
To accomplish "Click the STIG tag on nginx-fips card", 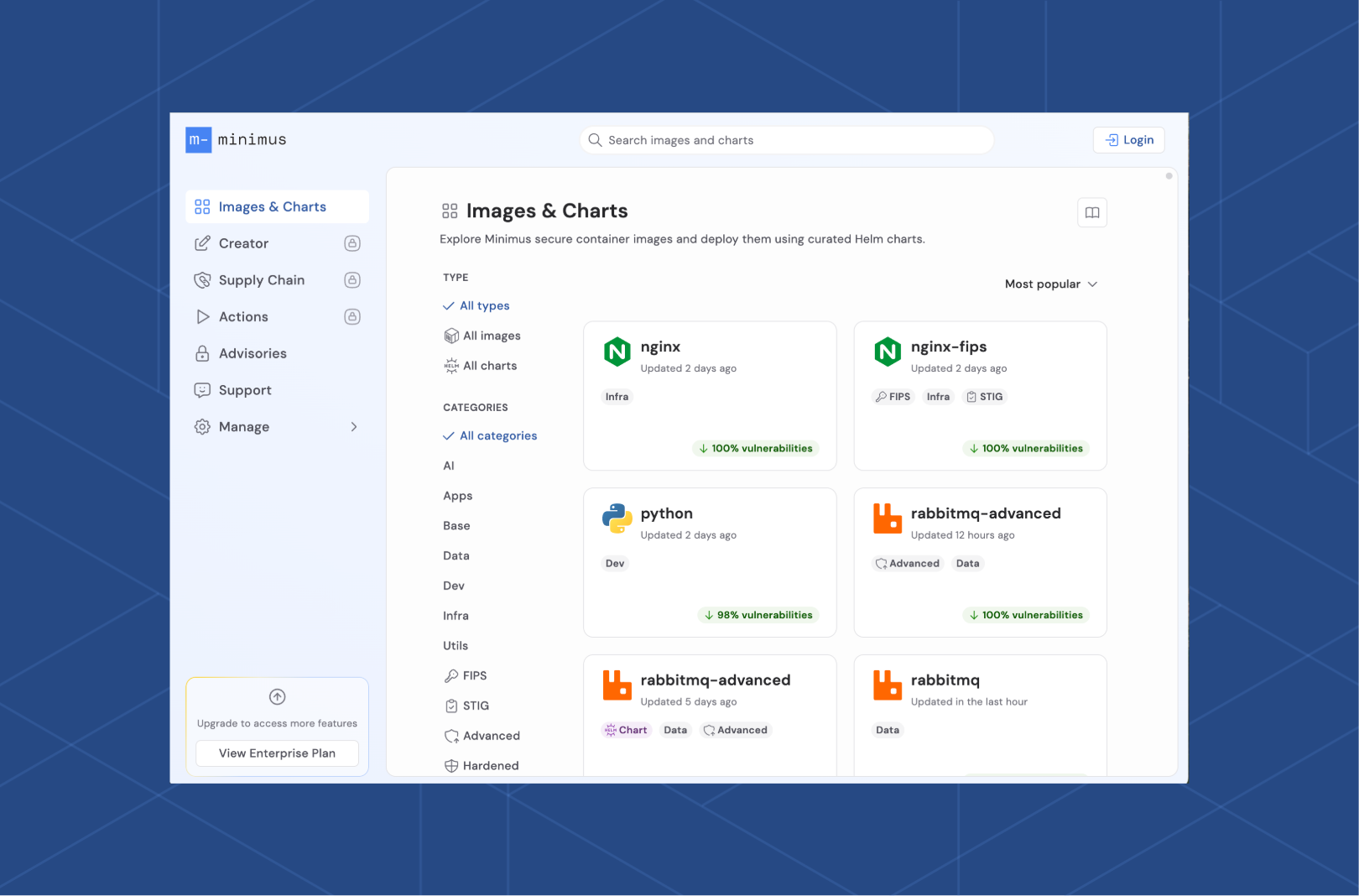I will (x=984, y=397).
